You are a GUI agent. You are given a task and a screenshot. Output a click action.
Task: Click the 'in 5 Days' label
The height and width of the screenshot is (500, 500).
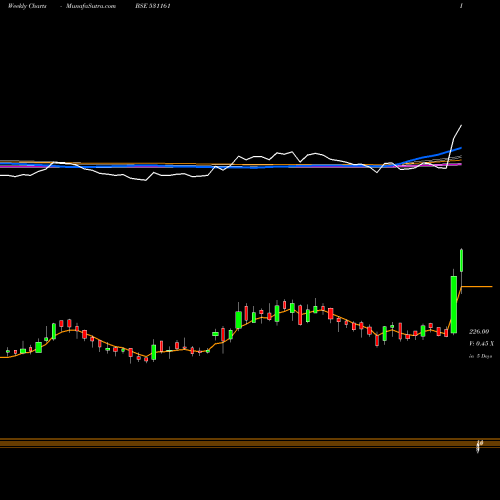[480, 356]
